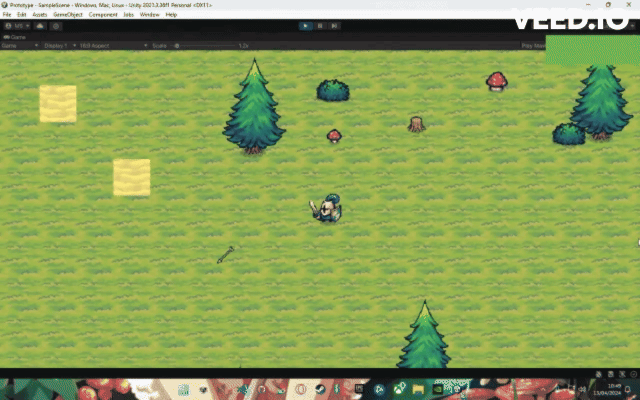
Task: Open the Edit menu
Action: pos(22,15)
